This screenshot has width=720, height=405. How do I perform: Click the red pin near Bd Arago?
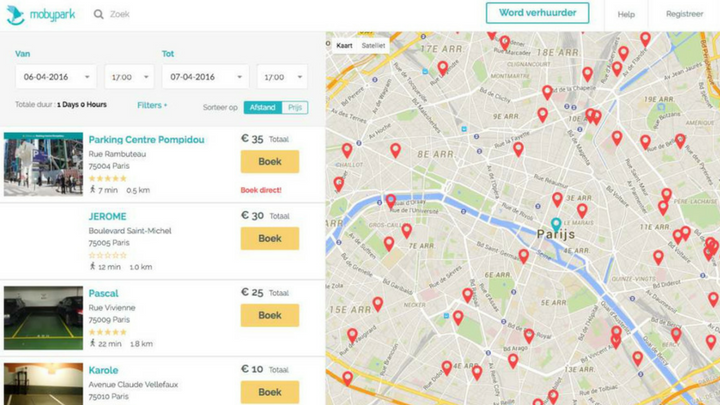click(513, 361)
